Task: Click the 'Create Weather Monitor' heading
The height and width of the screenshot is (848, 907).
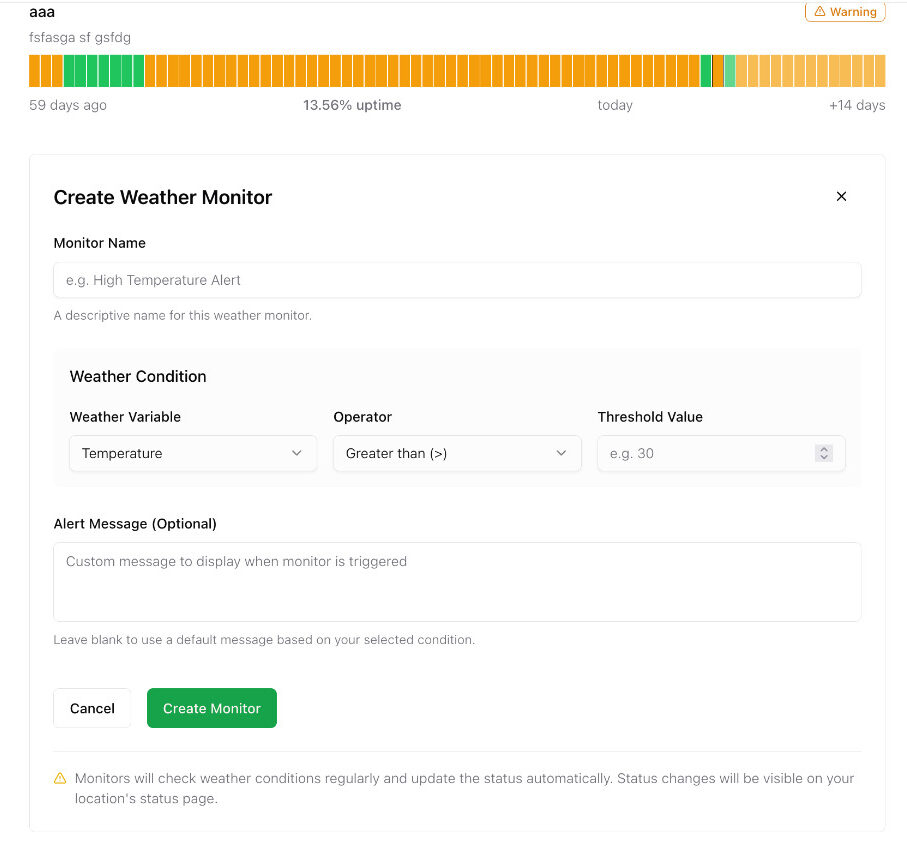Action: click(x=163, y=197)
